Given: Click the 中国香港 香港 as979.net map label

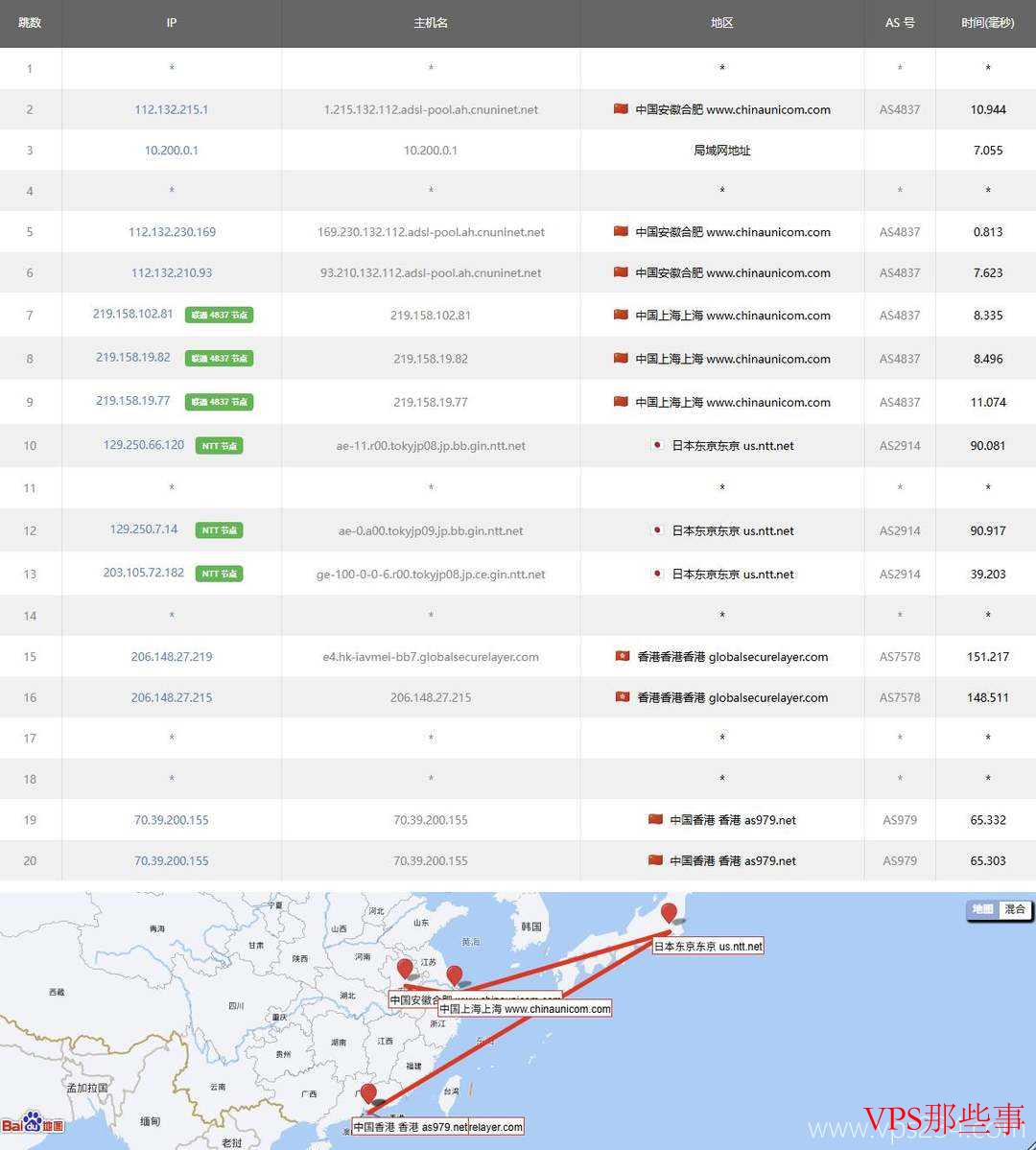Looking at the screenshot, I should (x=411, y=1127).
